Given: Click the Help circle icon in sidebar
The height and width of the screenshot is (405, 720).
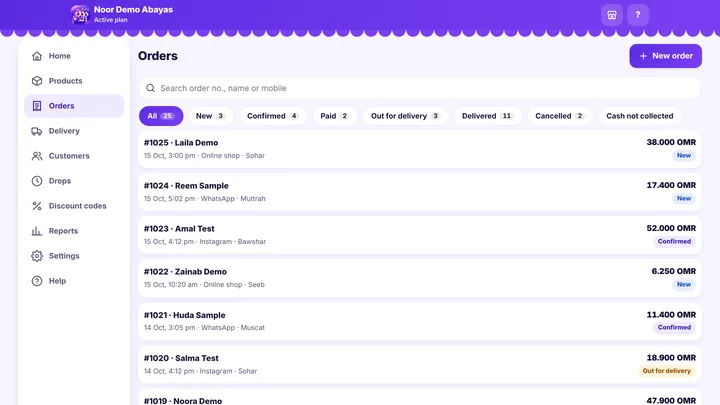Looking at the screenshot, I should click(37, 281).
